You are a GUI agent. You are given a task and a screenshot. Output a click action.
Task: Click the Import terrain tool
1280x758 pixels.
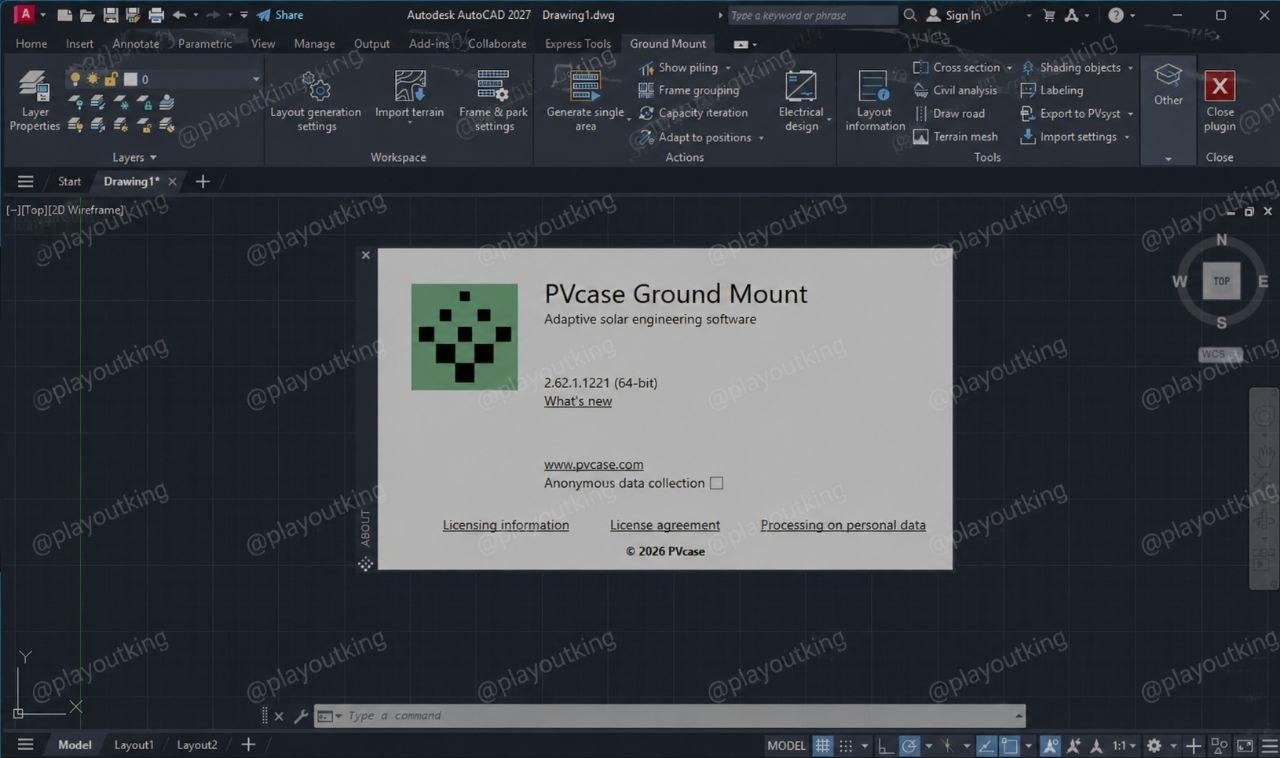click(409, 95)
